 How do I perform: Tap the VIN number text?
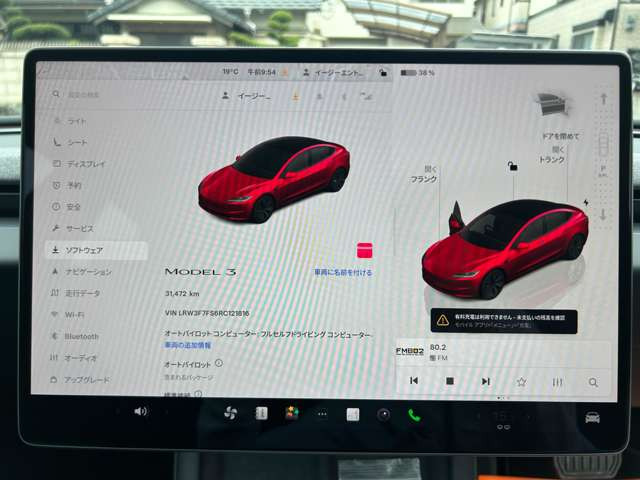tap(207, 313)
